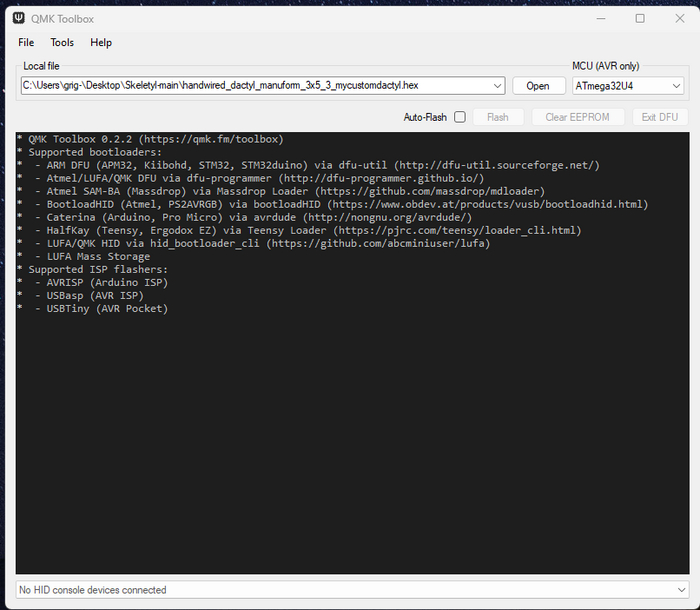
Task: Click the Atmel SAM-BA (Massdrop) log line
Action: pos(281,191)
